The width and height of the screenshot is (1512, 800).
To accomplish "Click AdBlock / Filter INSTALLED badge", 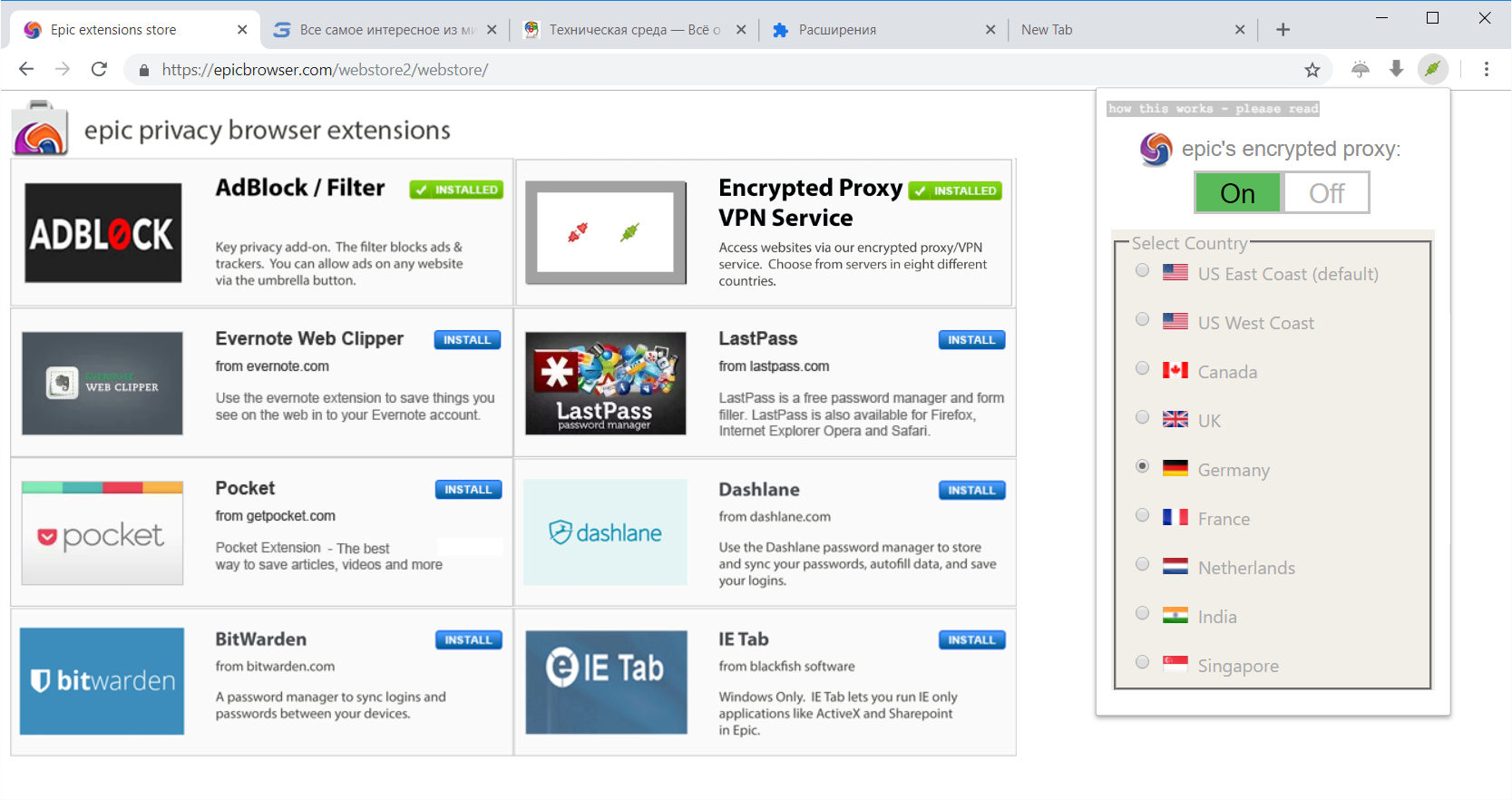I will click(x=456, y=190).
